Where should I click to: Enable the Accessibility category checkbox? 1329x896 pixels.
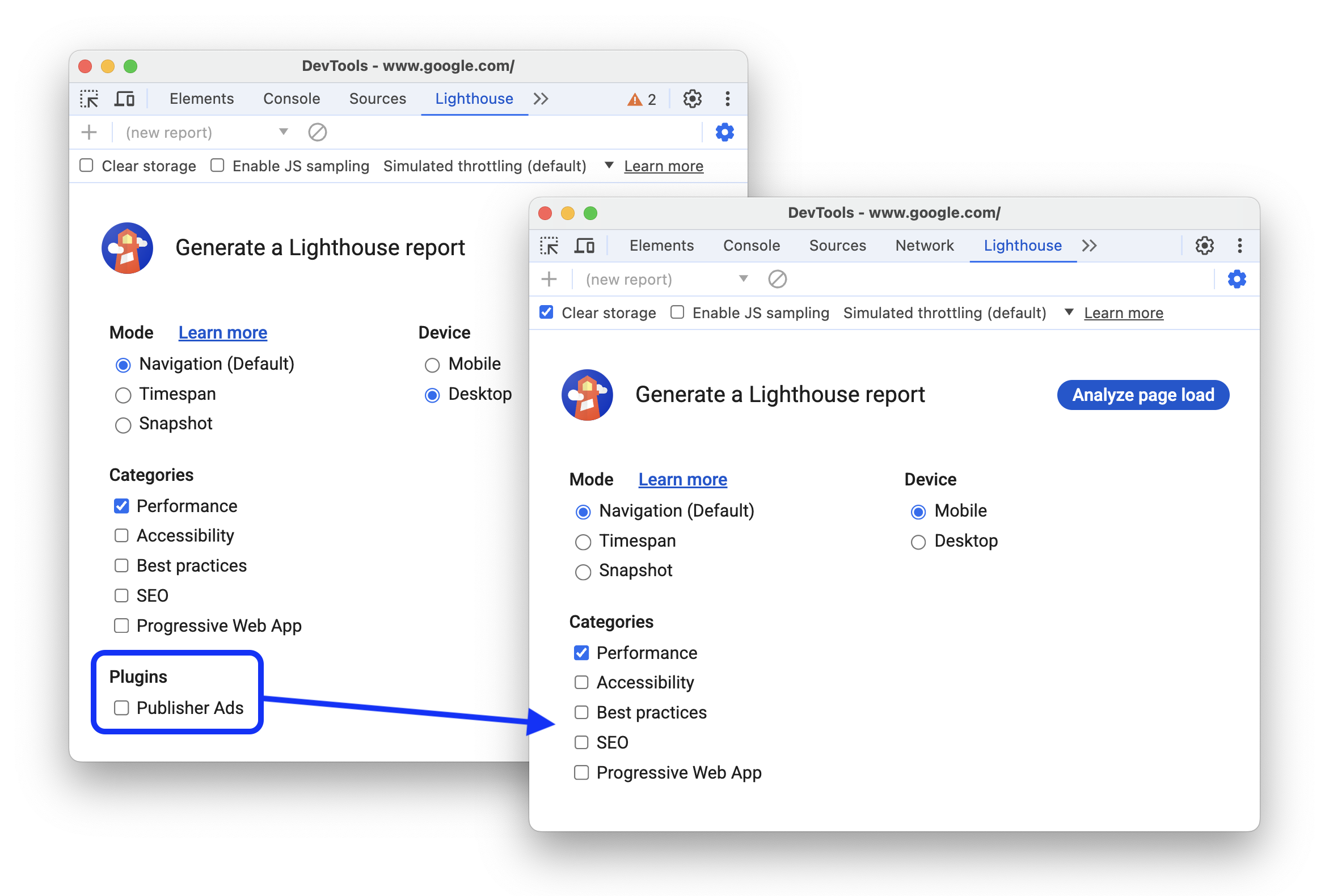[x=581, y=683]
